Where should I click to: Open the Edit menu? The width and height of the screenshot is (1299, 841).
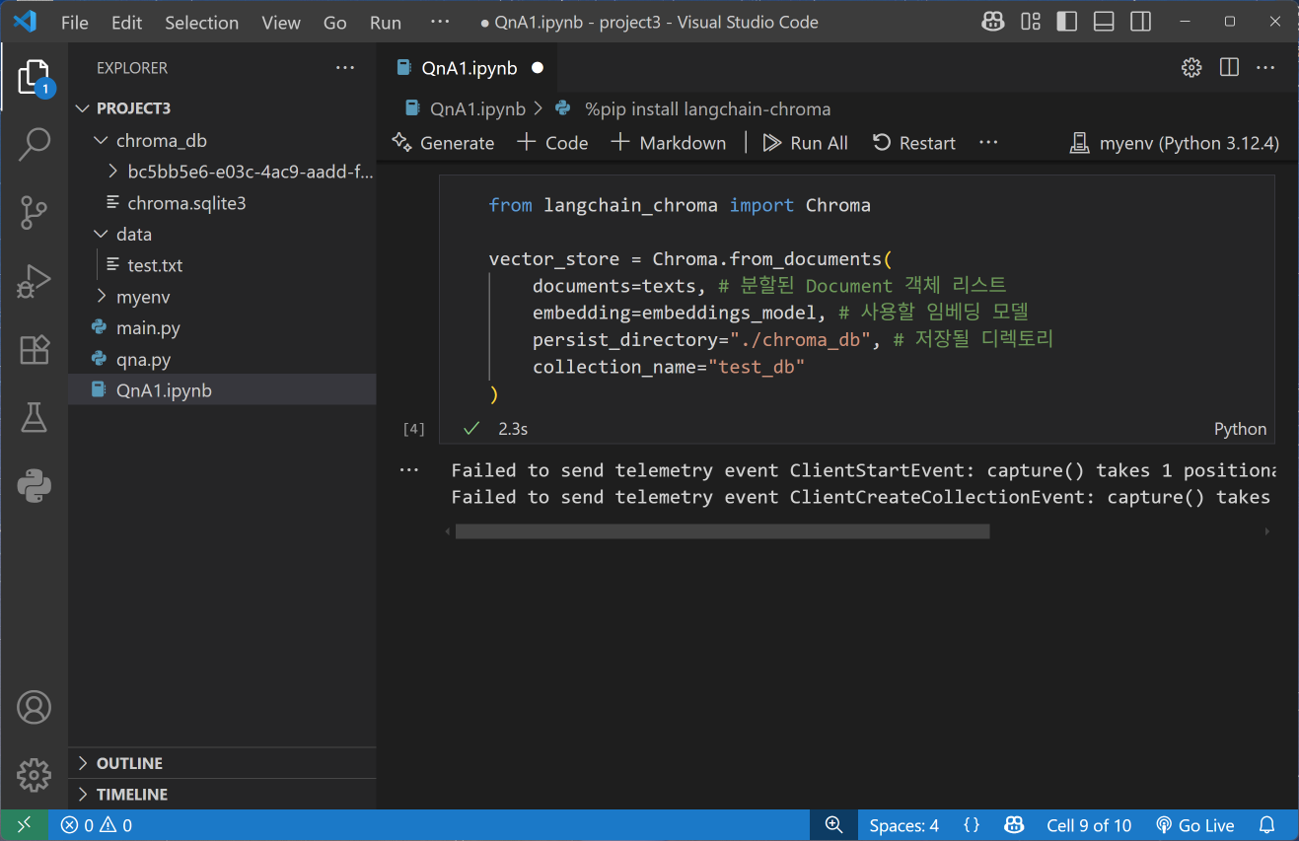(127, 22)
